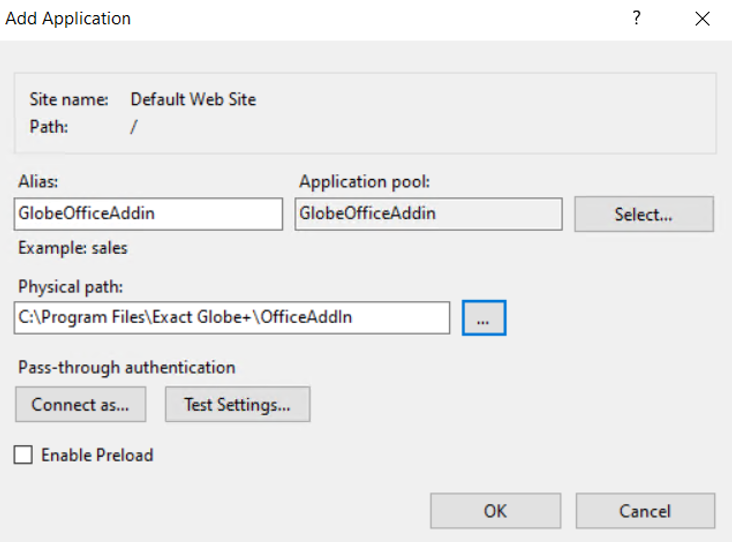The image size is (732, 542).
Task: Click the Pass-through authentication label
Action: pos(127,367)
